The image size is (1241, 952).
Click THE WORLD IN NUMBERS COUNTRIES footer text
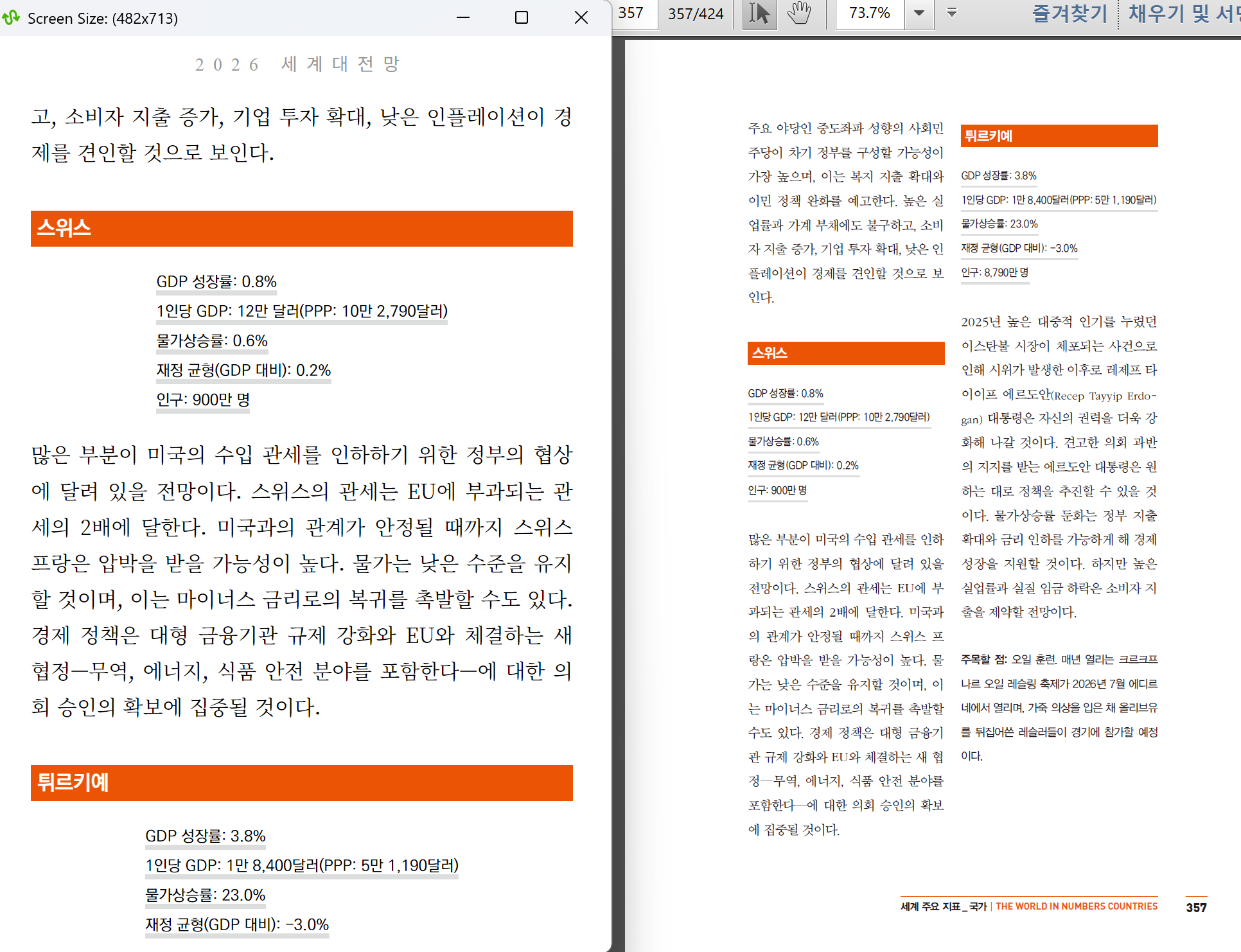[1076, 906]
